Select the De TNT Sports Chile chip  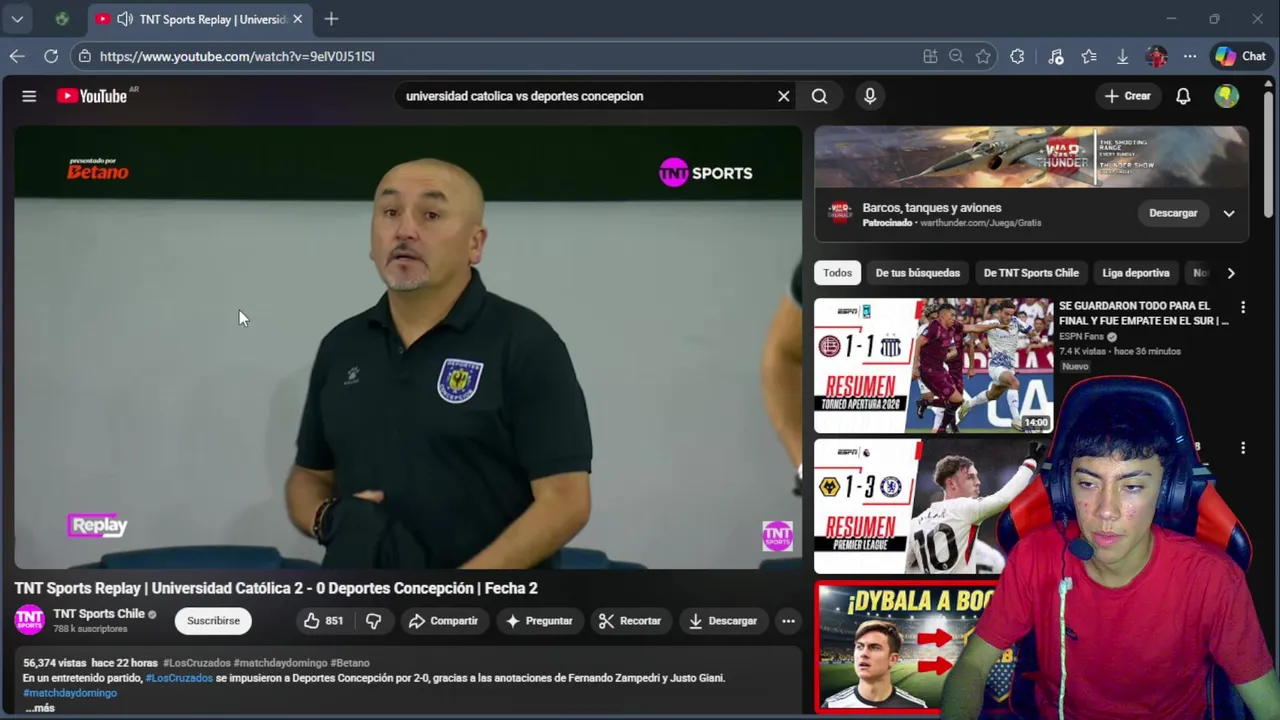click(1031, 273)
